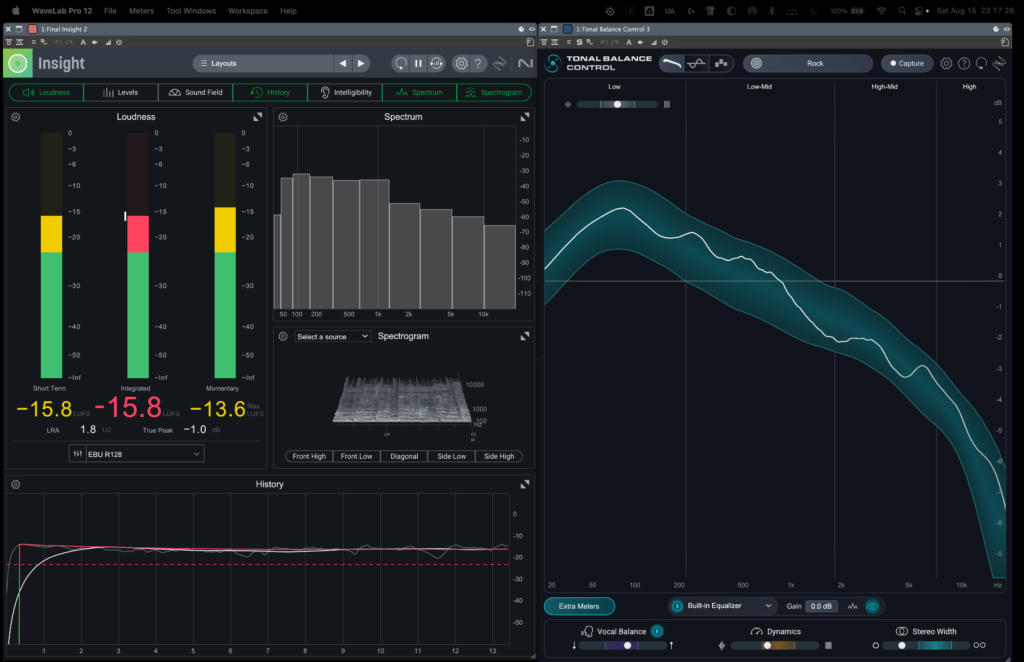Toggle the Loudness module tab

[46, 92]
